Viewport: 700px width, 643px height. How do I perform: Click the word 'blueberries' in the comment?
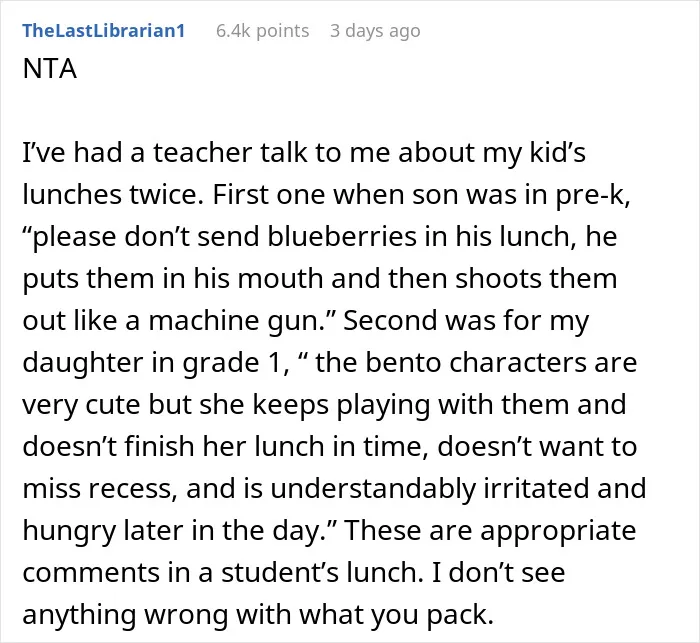tap(342, 236)
